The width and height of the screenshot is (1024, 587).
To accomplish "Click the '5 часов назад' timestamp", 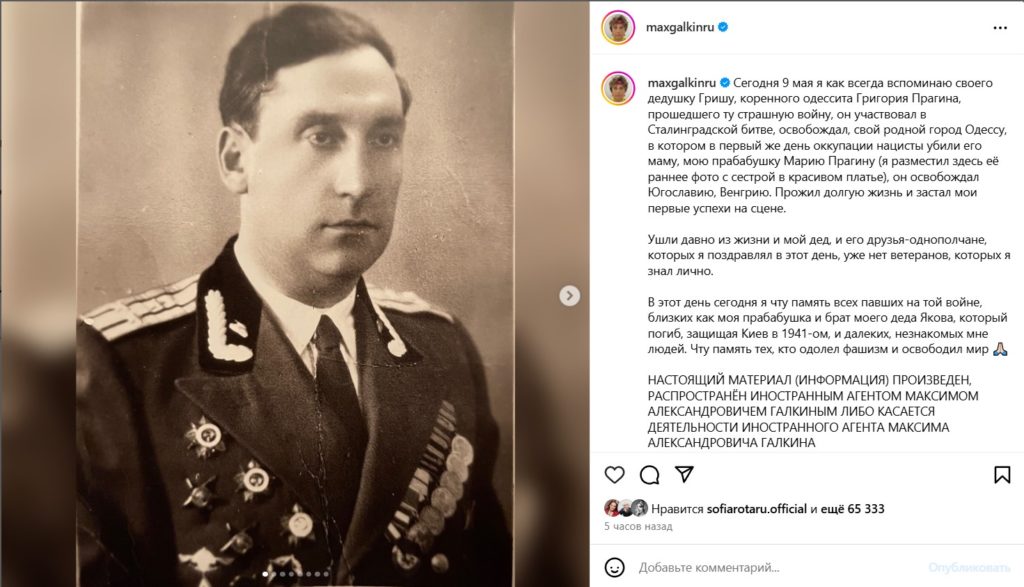I will click(638, 526).
